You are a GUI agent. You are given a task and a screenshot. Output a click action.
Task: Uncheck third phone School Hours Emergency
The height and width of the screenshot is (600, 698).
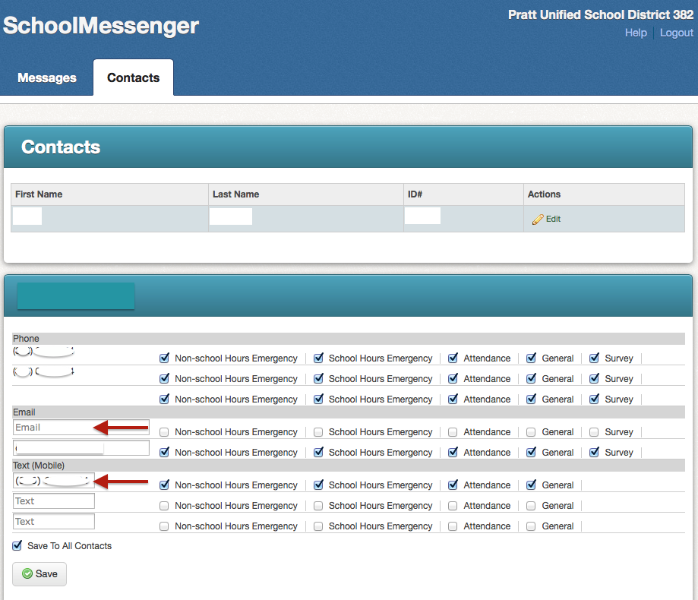[318, 399]
